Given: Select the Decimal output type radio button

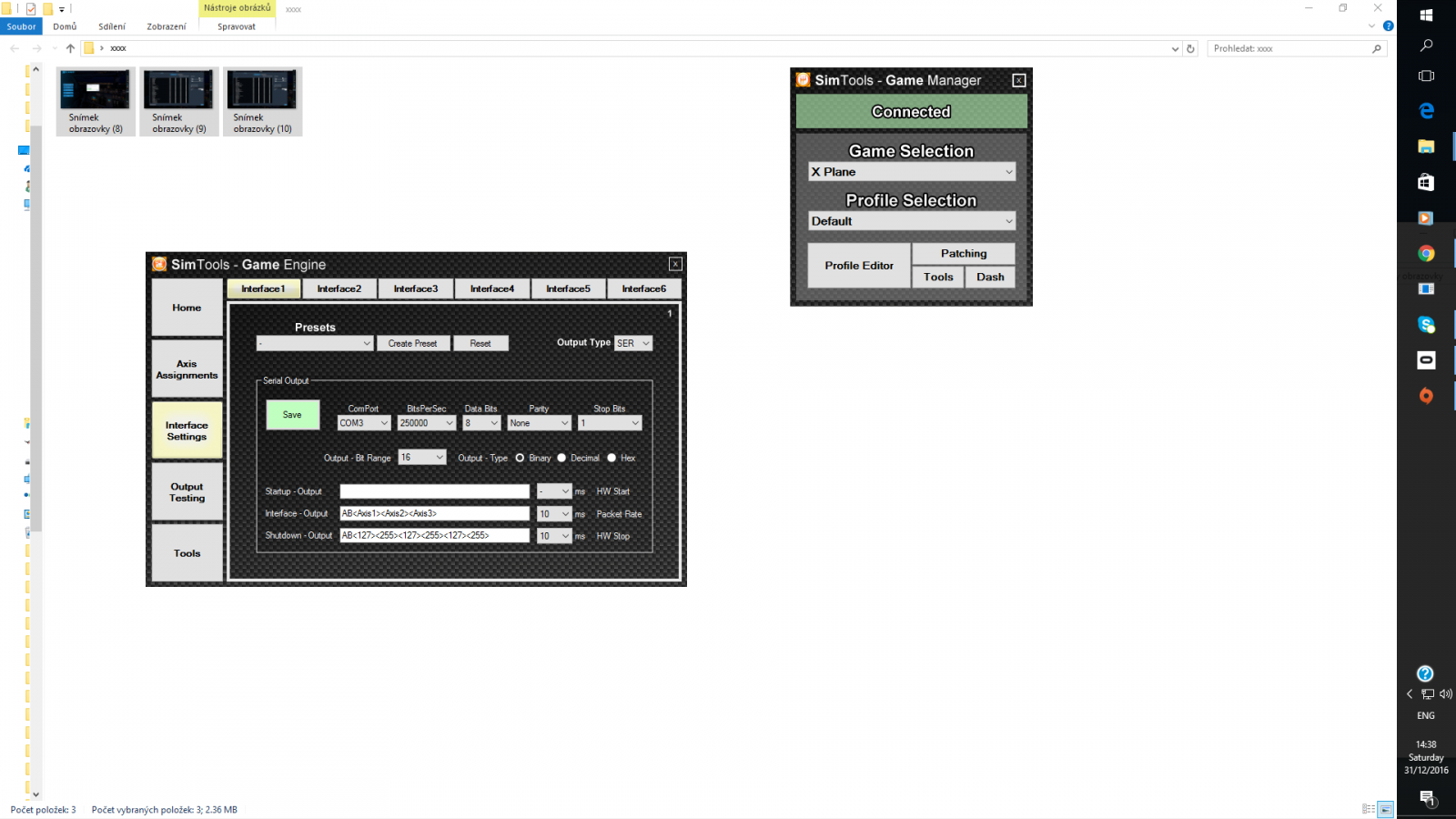Looking at the screenshot, I should (561, 458).
